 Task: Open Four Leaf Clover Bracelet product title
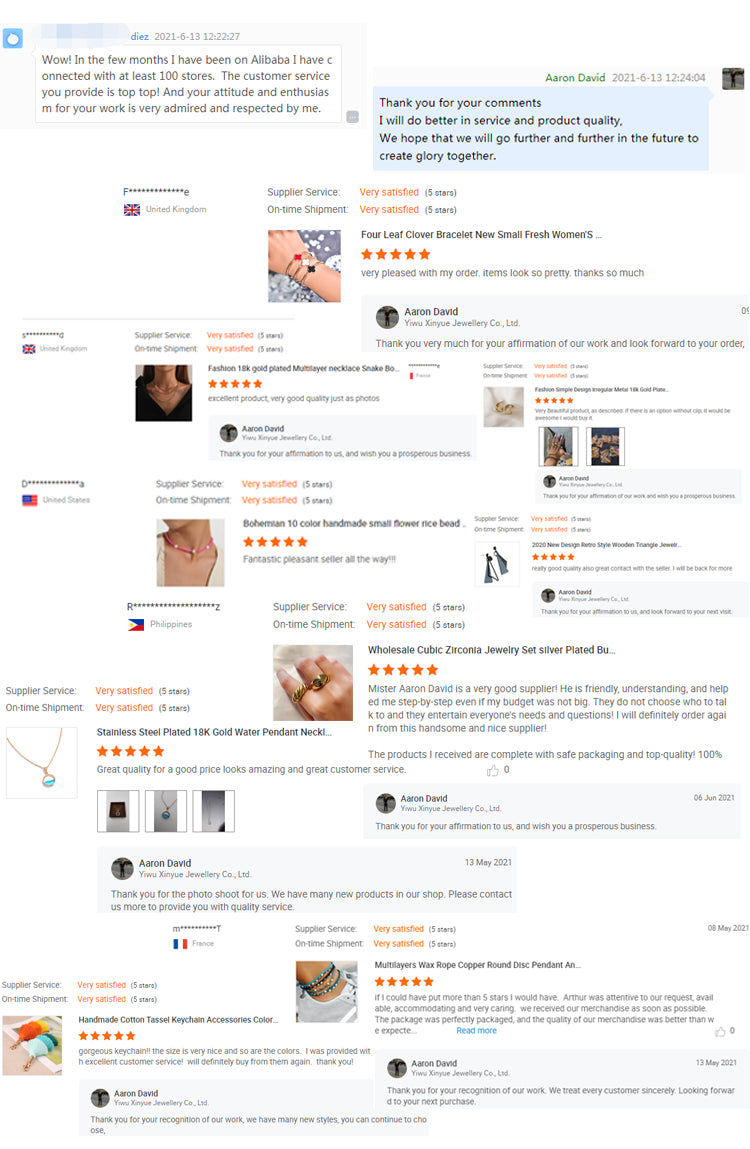[481, 234]
